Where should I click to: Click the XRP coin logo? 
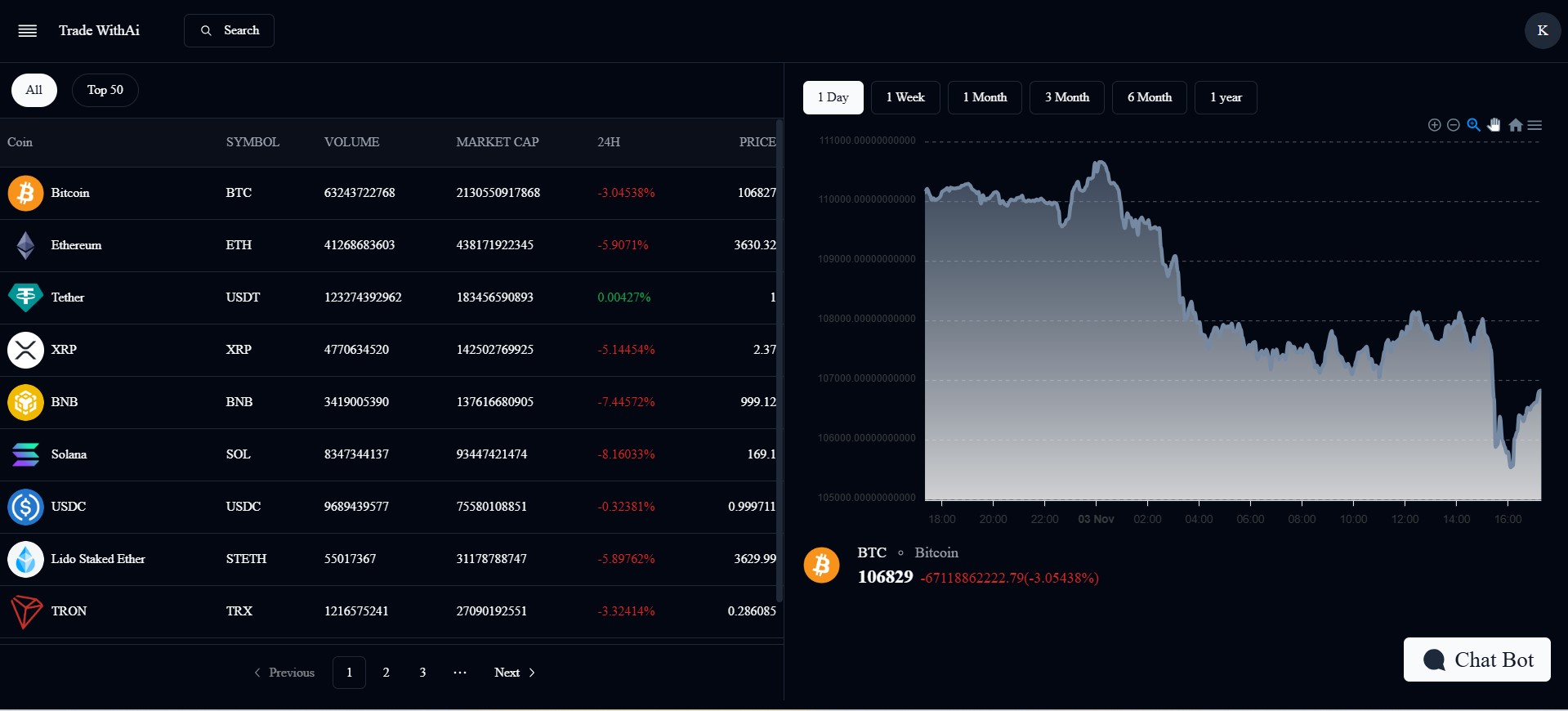click(25, 350)
